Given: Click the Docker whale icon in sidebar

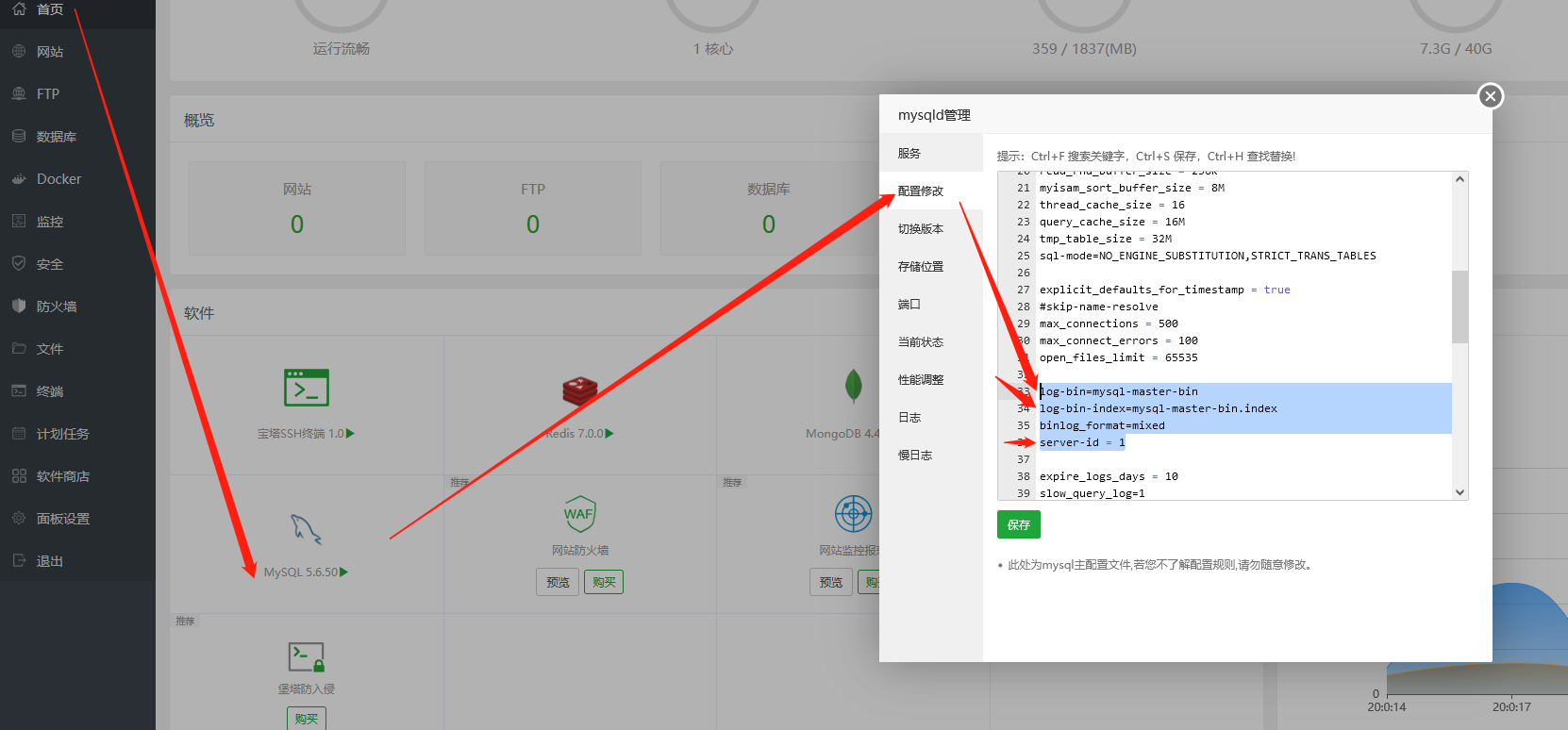Looking at the screenshot, I should click(19, 178).
